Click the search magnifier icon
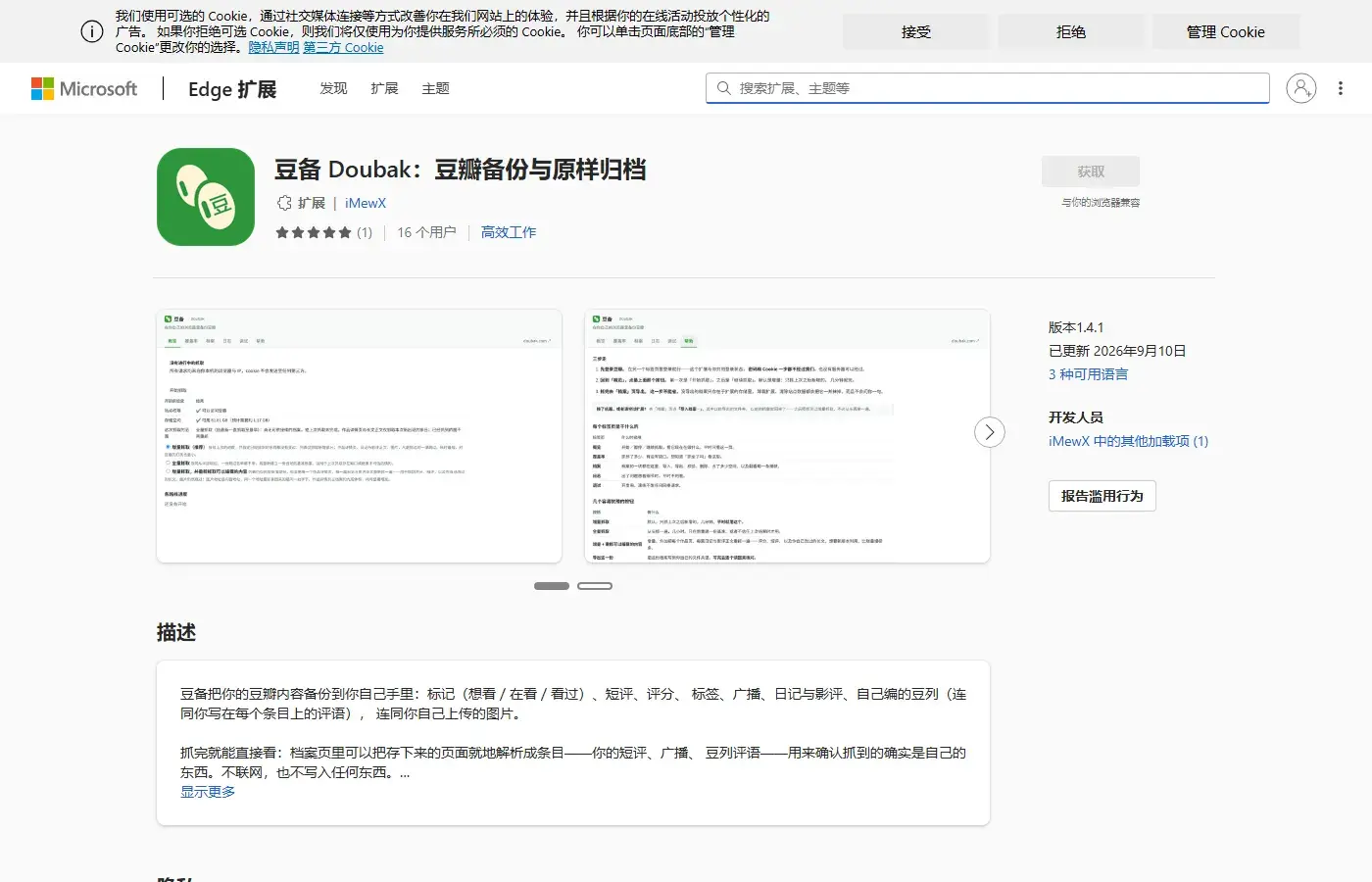 coord(723,88)
